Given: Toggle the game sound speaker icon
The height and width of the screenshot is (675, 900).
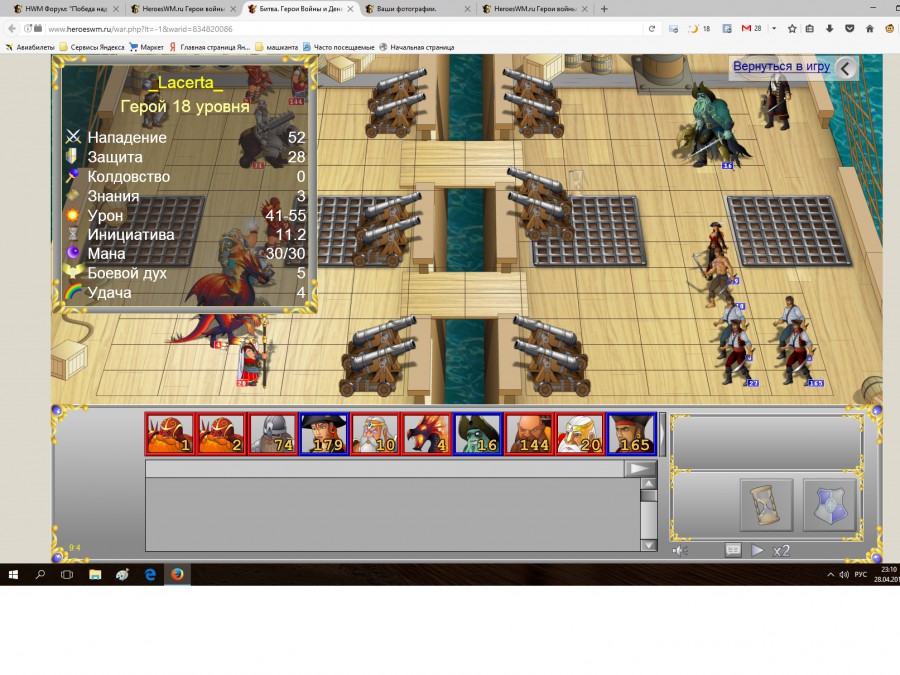Looking at the screenshot, I should [680, 551].
